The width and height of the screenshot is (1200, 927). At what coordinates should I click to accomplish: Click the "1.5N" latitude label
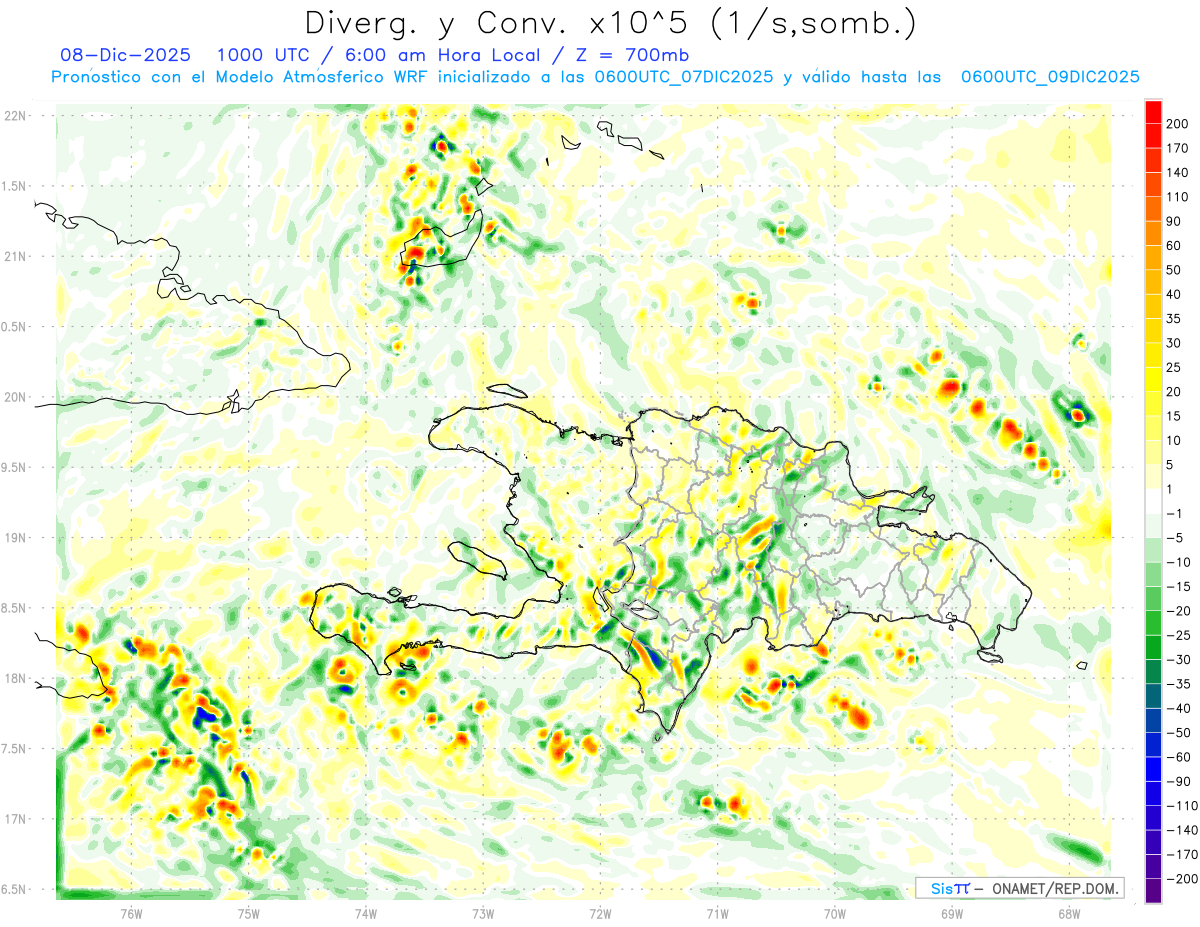(x=15, y=186)
